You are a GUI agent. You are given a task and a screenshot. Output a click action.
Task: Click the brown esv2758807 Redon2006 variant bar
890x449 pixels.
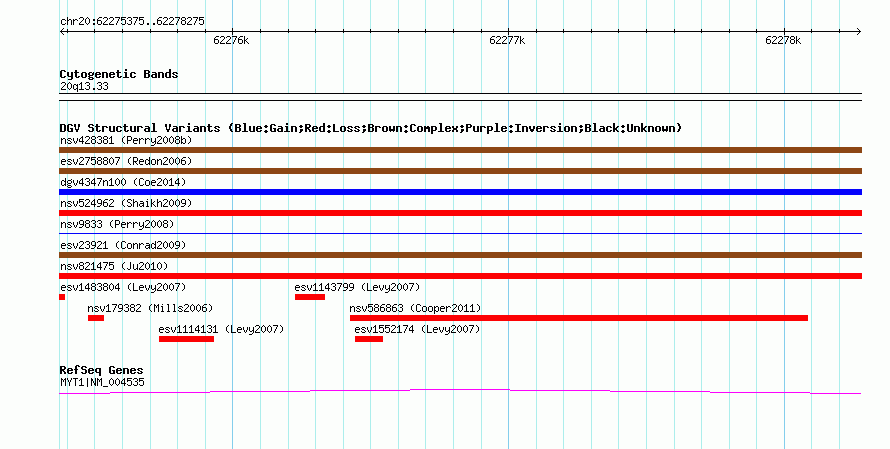460,171
